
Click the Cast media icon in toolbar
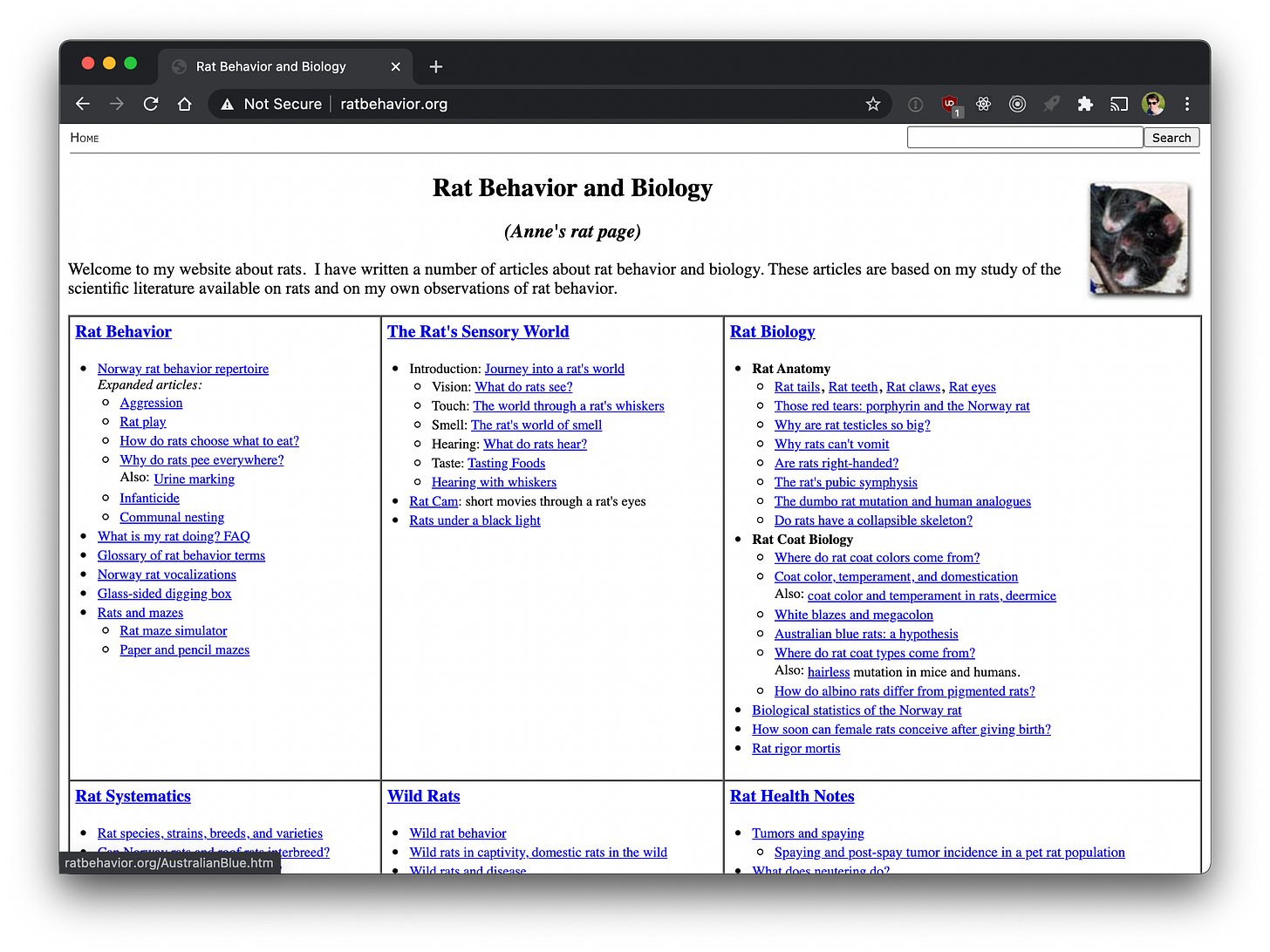[1119, 104]
